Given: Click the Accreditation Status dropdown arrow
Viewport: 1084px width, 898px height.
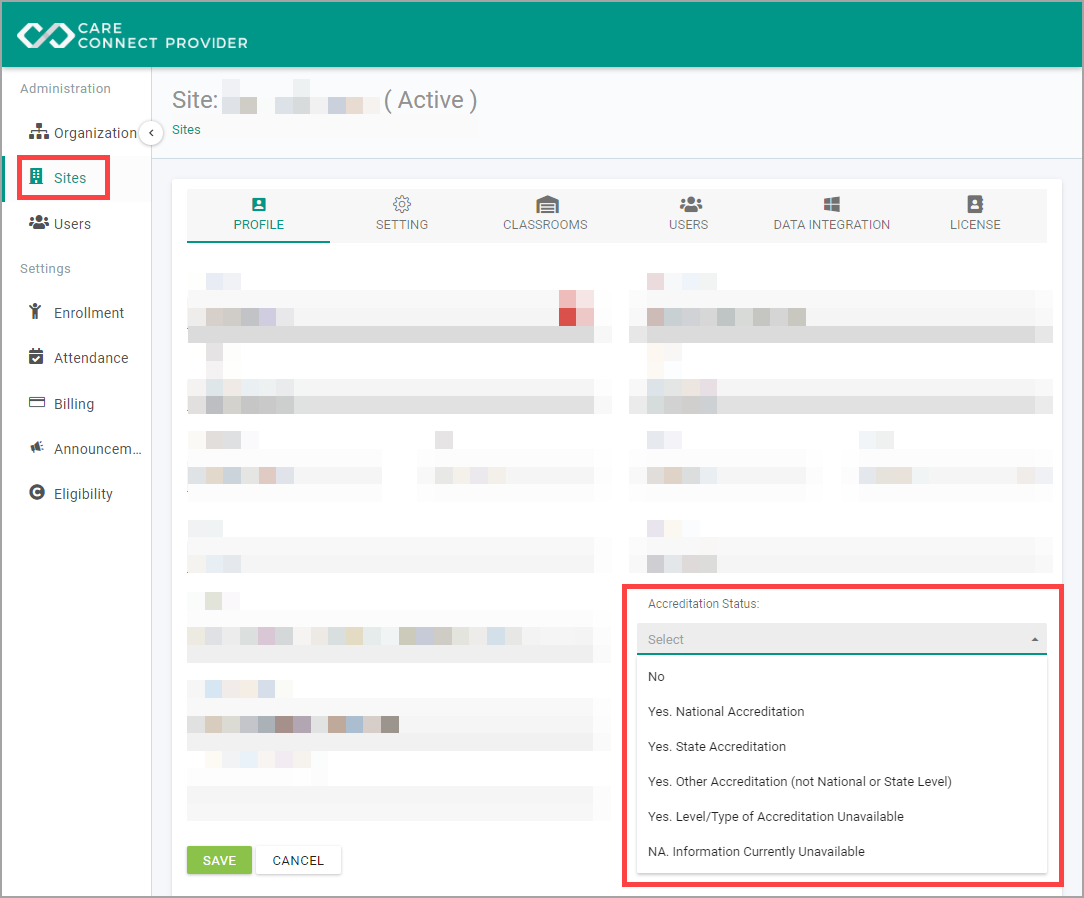Looking at the screenshot, I should (x=1034, y=640).
